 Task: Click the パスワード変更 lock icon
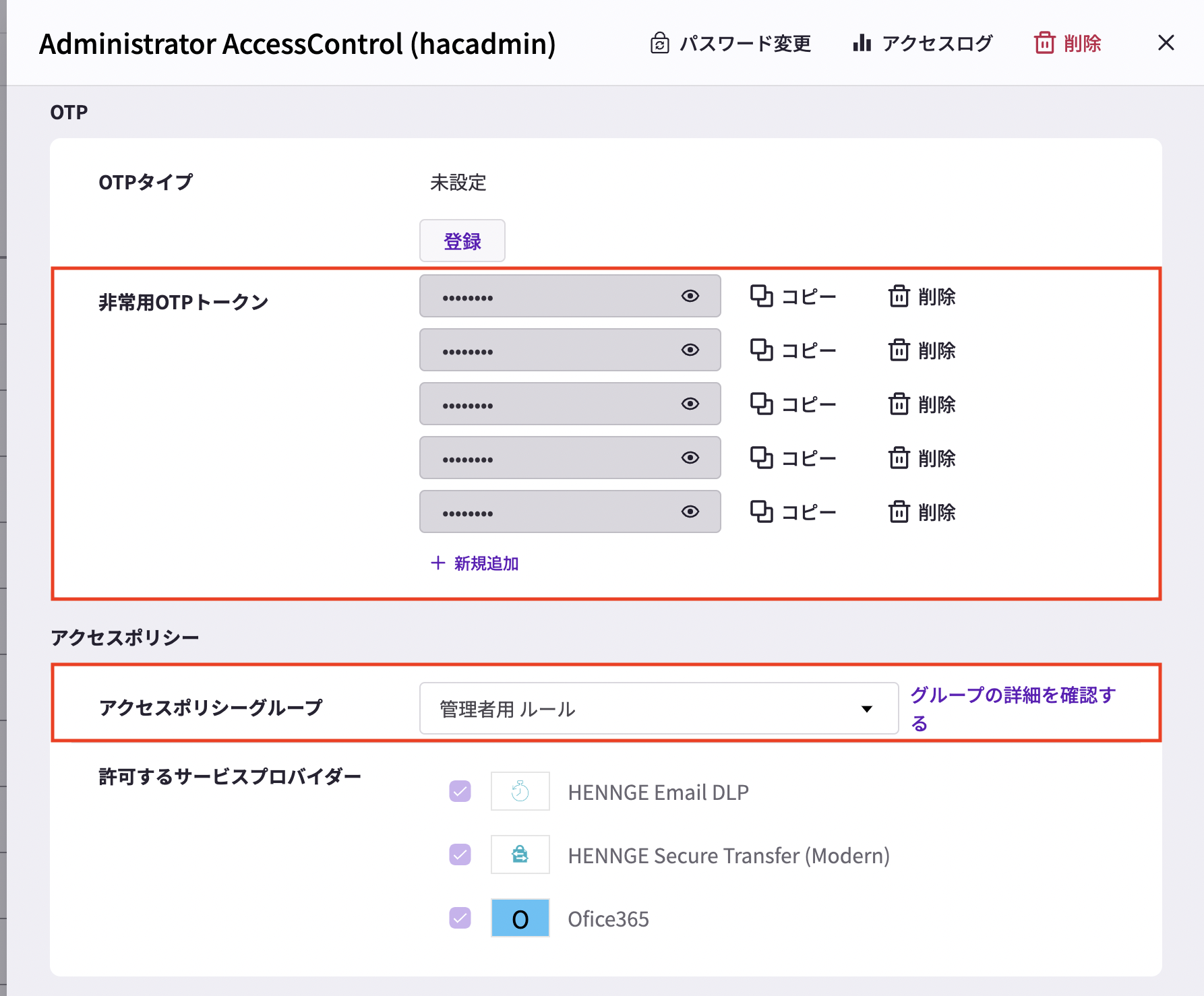click(659, 43)
